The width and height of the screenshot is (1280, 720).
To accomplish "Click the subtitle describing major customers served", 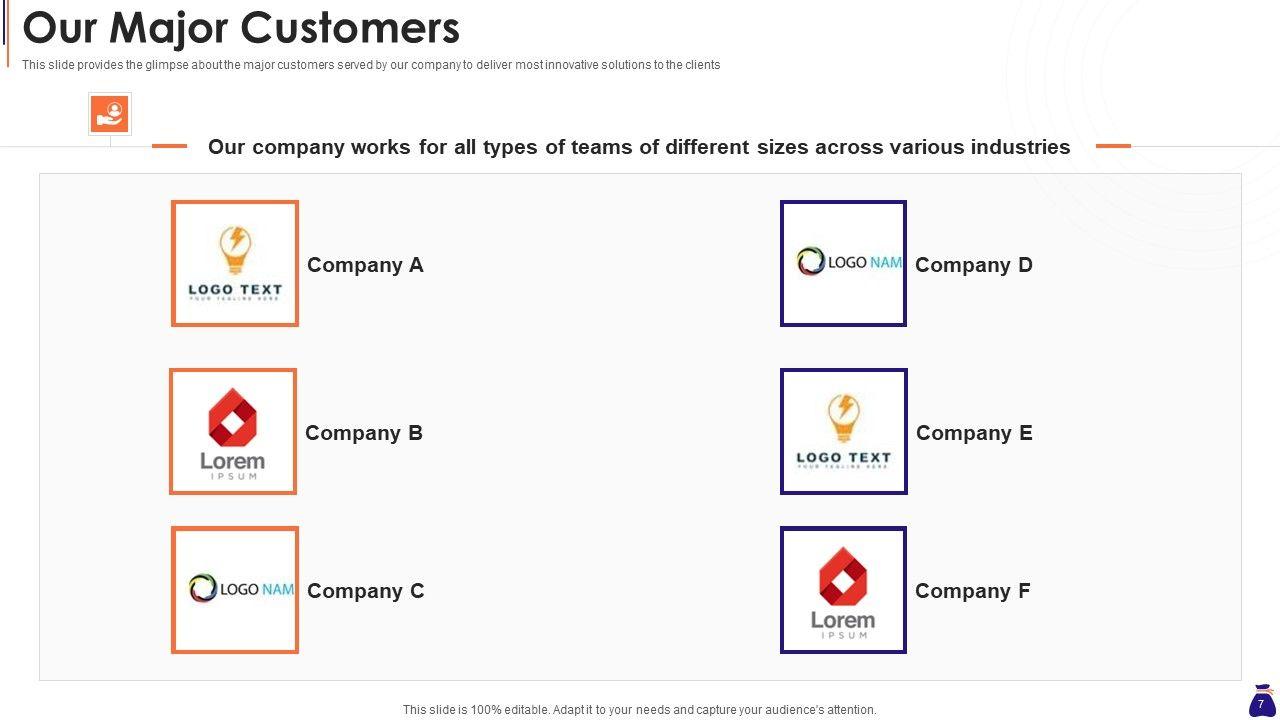I will [x=371, y=65].
